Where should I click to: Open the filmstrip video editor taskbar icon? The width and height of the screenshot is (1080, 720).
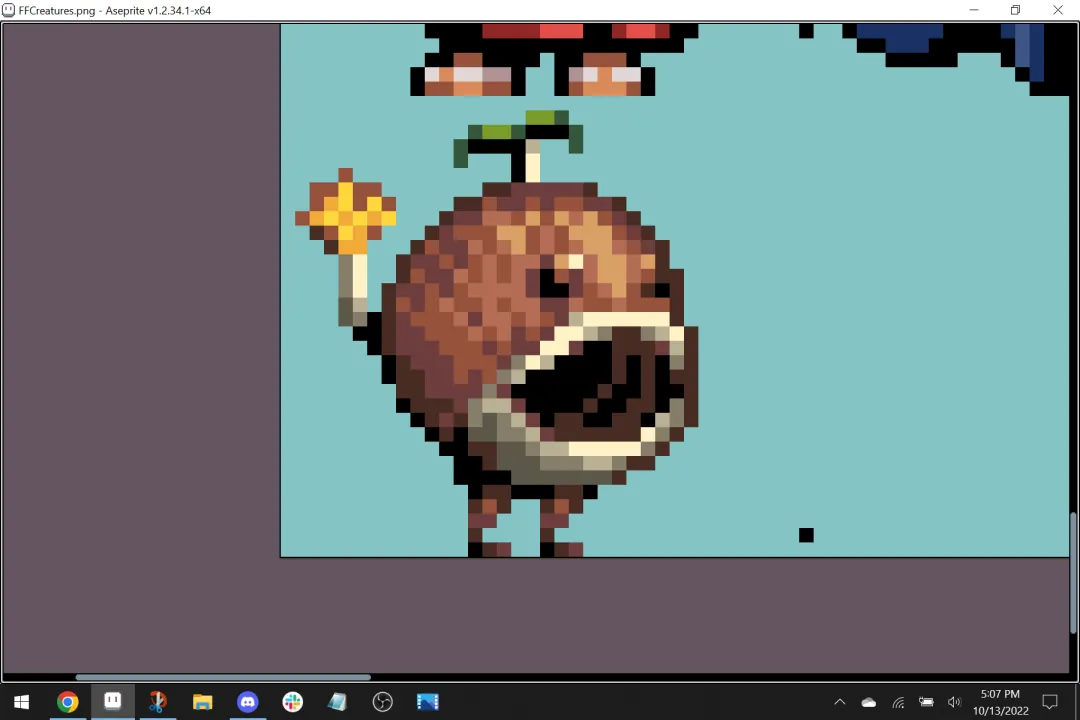pyautogui.click(x=428, y=701)
